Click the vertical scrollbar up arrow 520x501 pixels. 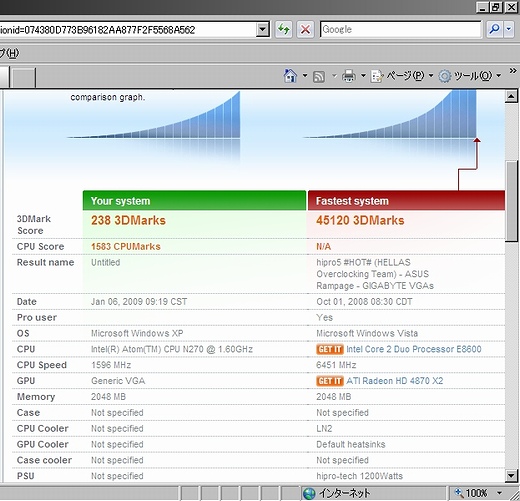click(x=511, y=96)
